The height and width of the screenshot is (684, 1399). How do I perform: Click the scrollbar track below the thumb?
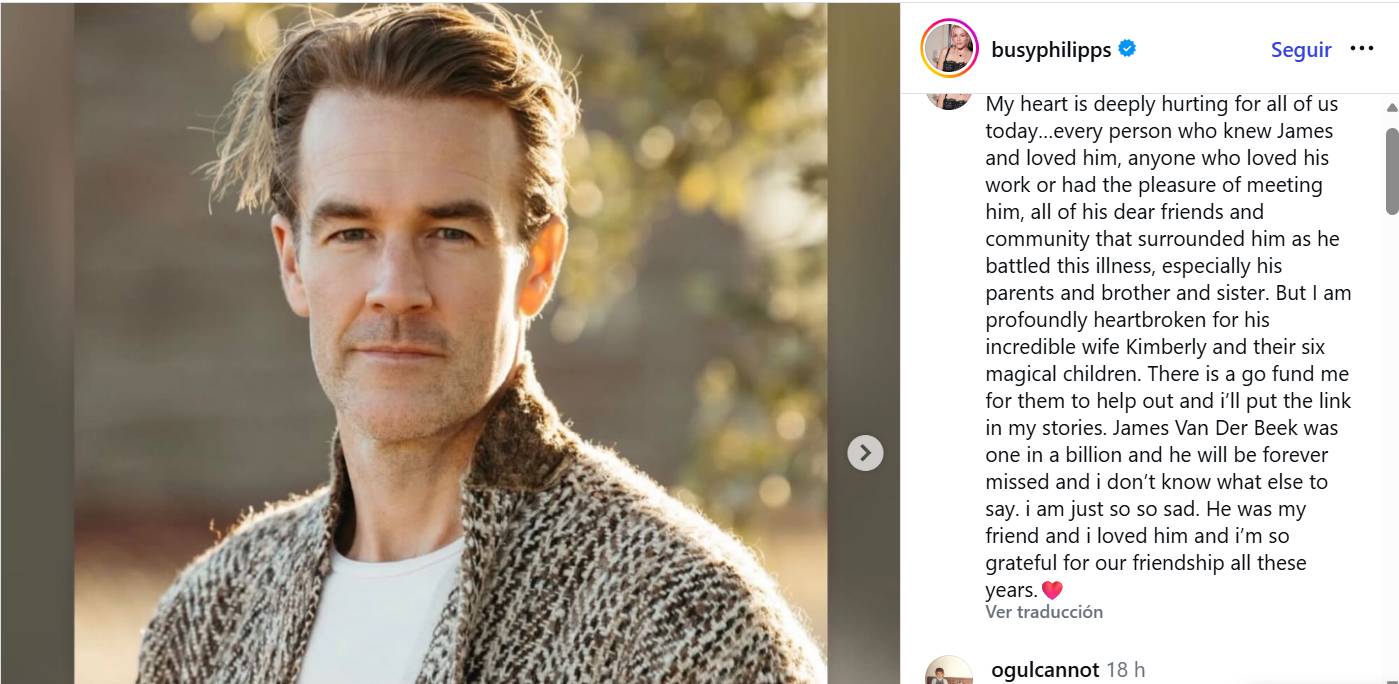pyautogui.click(x=1391, y=450)
